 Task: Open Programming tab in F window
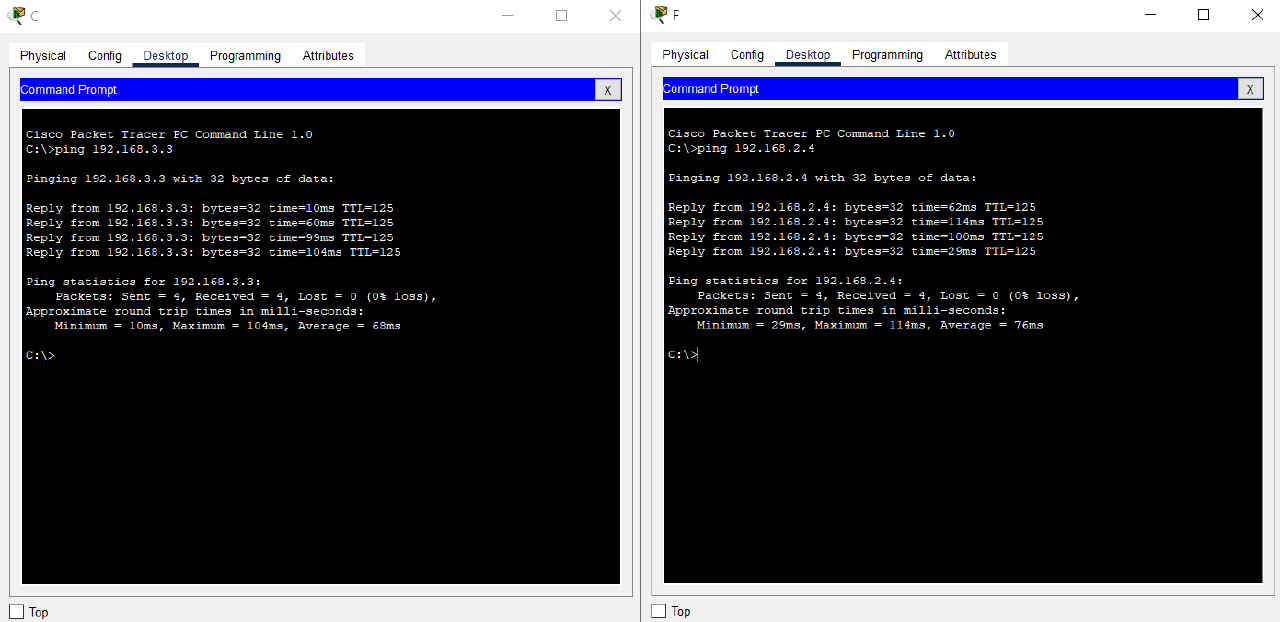[887, 55]
